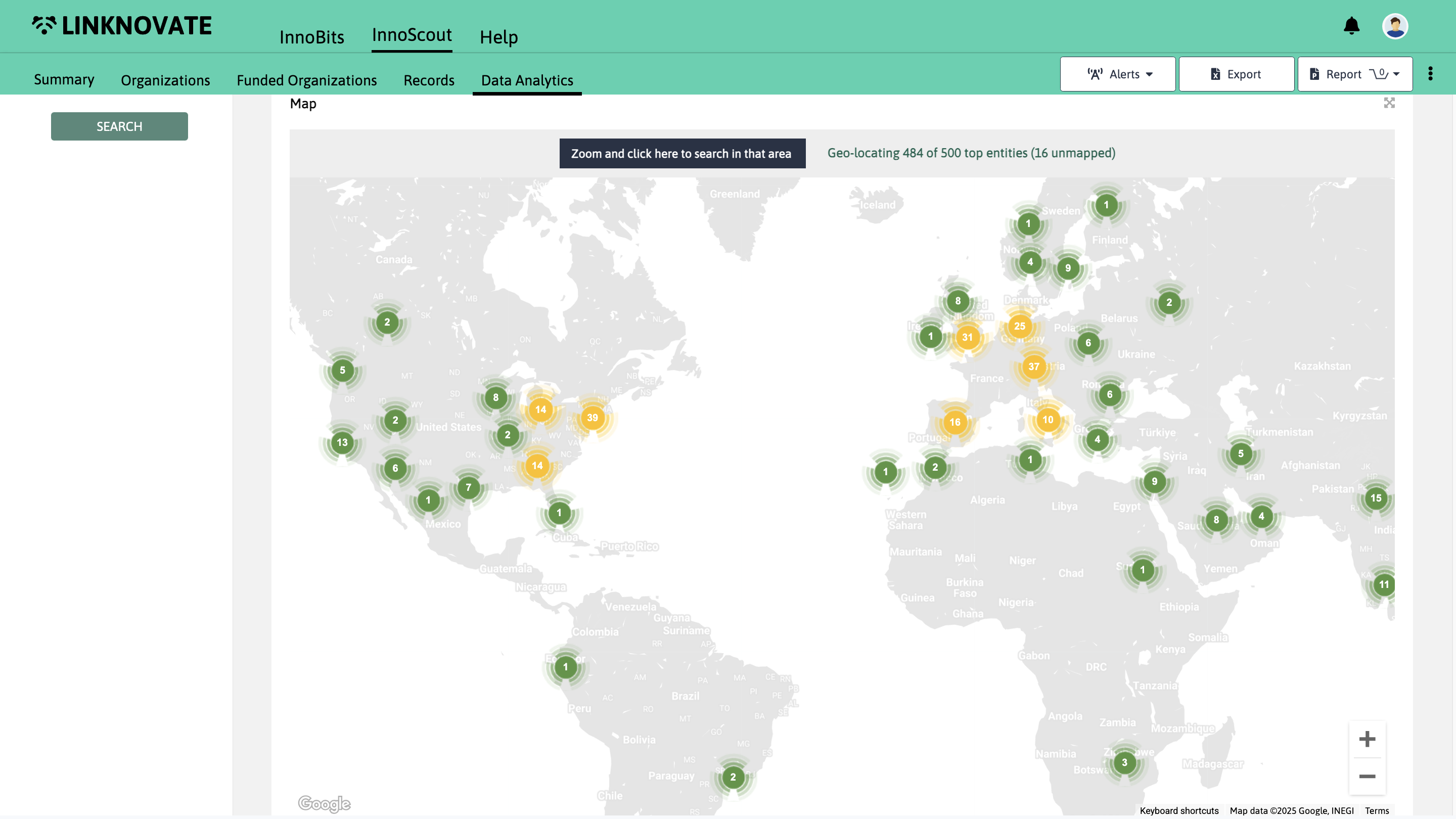Open the three-dot more options menu
This screenshot has width=1456, height=819.
click(x=1431, y=73)
